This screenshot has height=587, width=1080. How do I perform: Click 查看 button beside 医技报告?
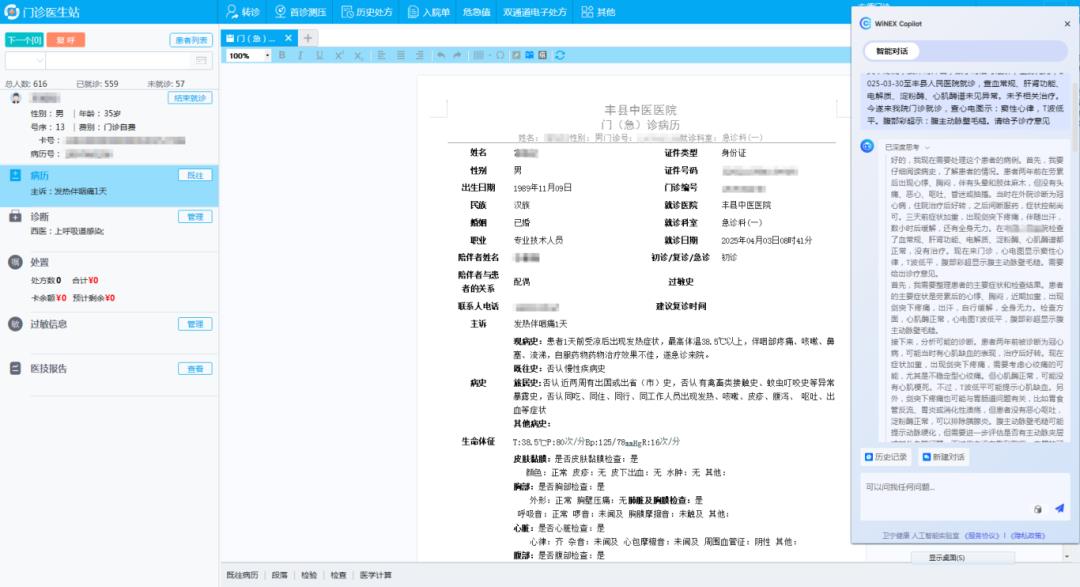[x=195, y=369]
